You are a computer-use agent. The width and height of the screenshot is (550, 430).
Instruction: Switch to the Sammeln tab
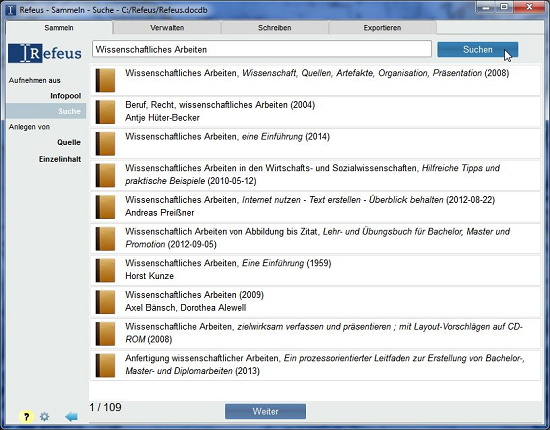59,28
